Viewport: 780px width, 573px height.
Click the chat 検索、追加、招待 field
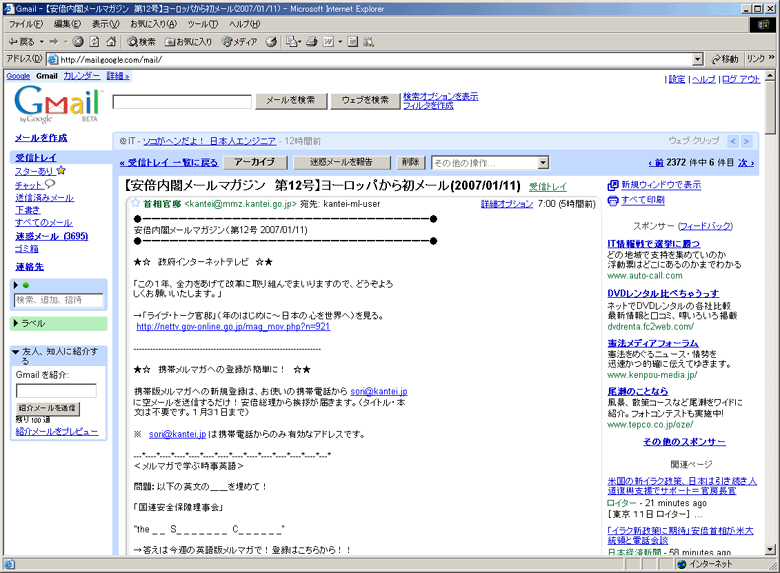59,300
